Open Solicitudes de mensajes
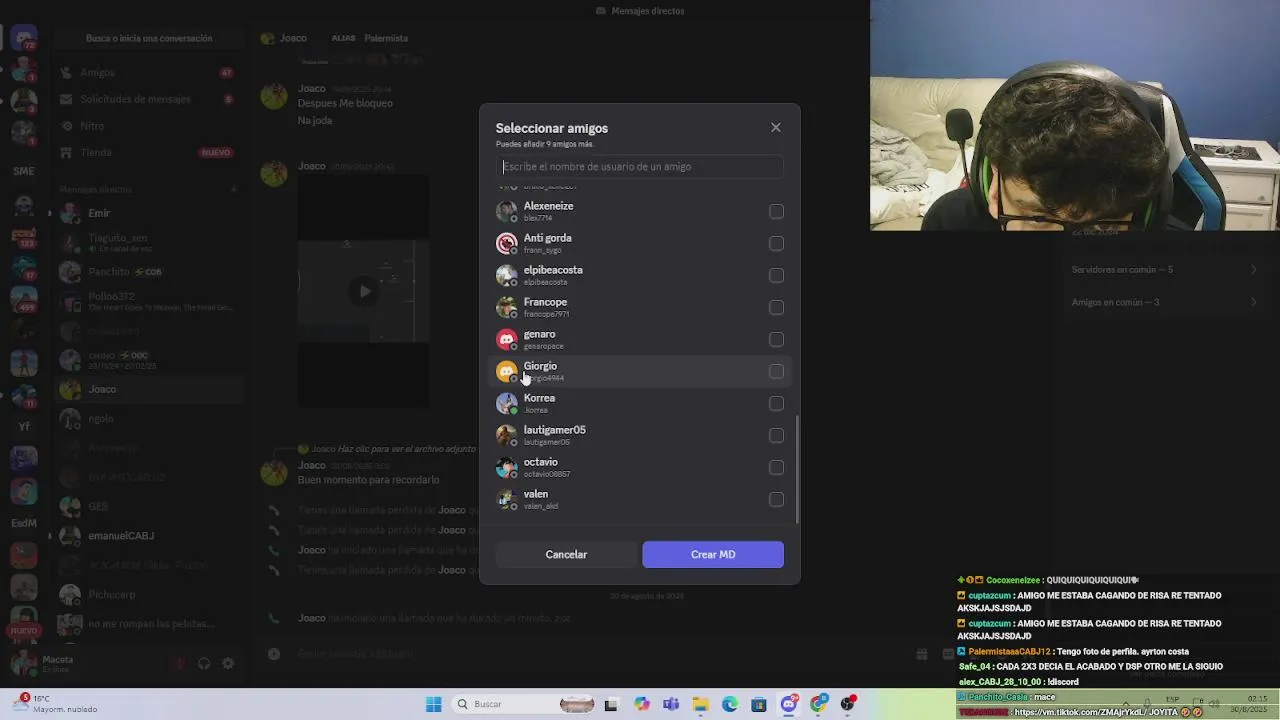1280x720 pixels. point(146,99)
